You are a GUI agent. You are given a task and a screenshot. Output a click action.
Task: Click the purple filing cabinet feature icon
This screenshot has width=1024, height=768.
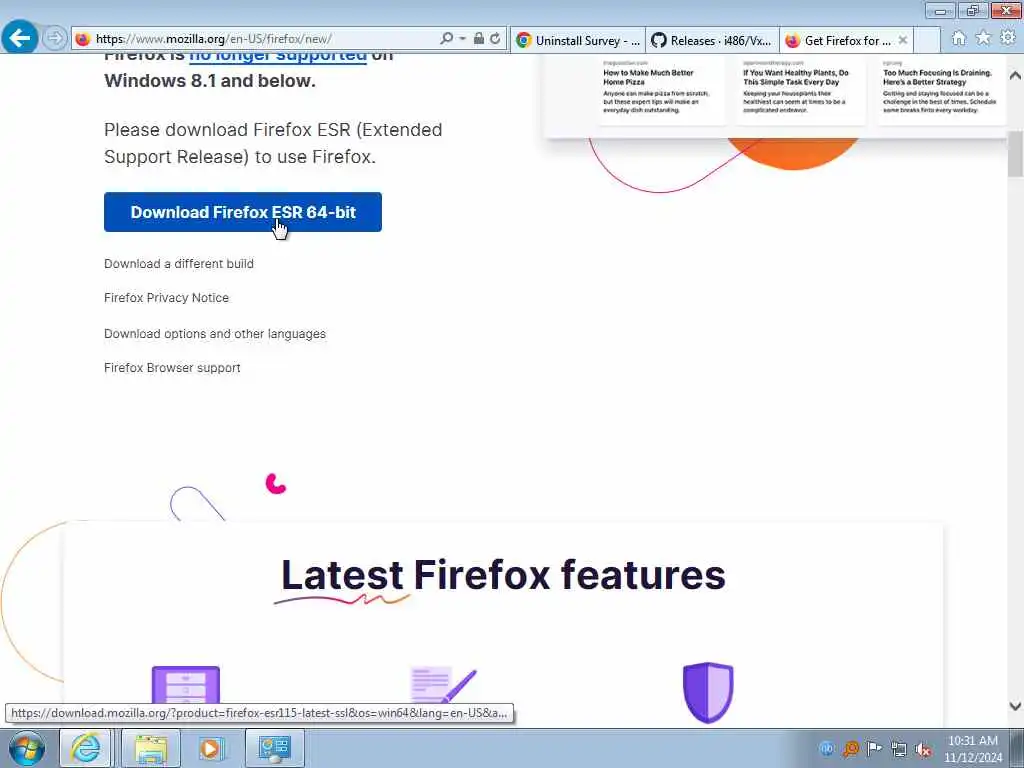pos(185,684)
